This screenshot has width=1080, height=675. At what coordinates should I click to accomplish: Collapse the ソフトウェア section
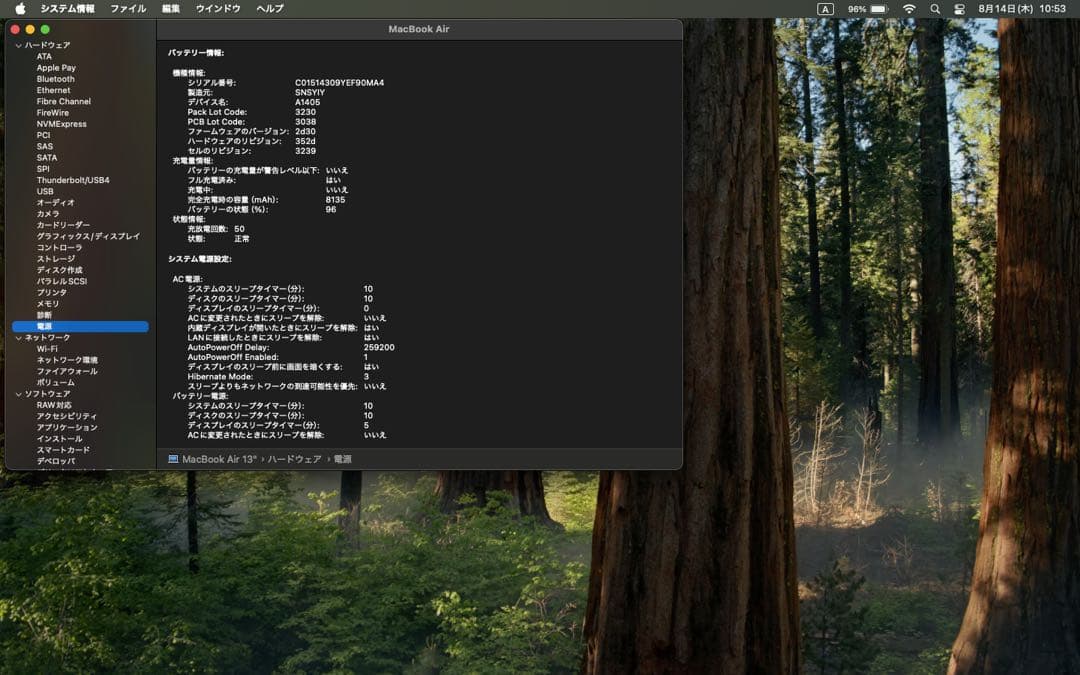(x=18, y=394)
